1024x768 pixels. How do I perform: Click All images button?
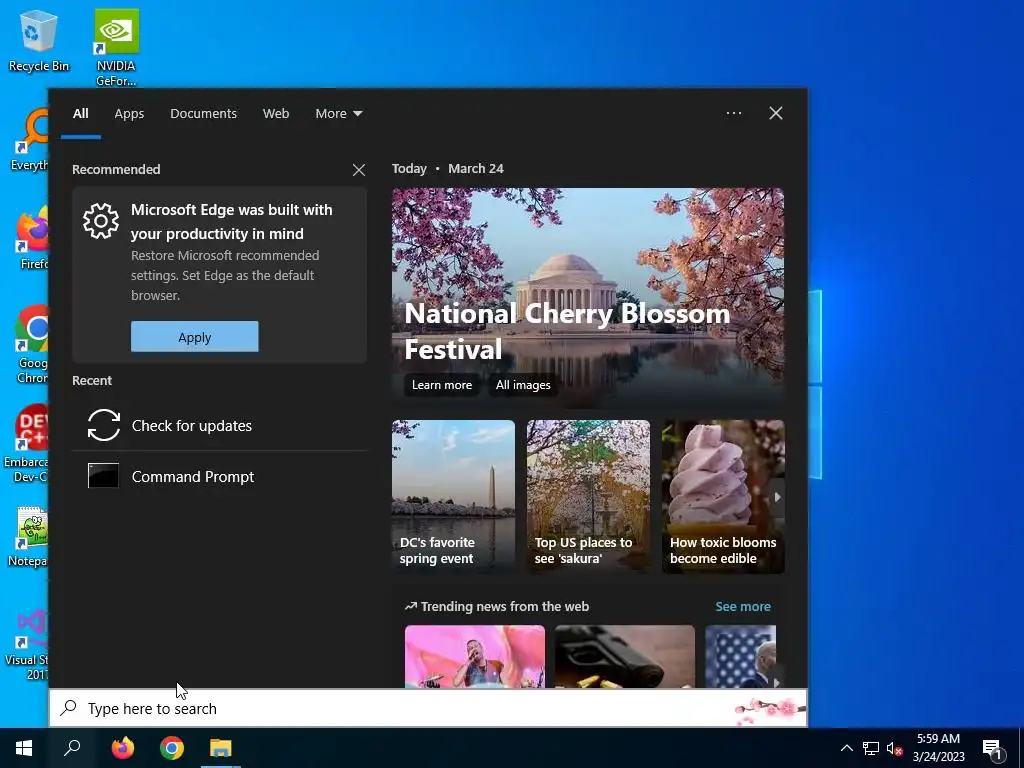(x=523, y=385)
